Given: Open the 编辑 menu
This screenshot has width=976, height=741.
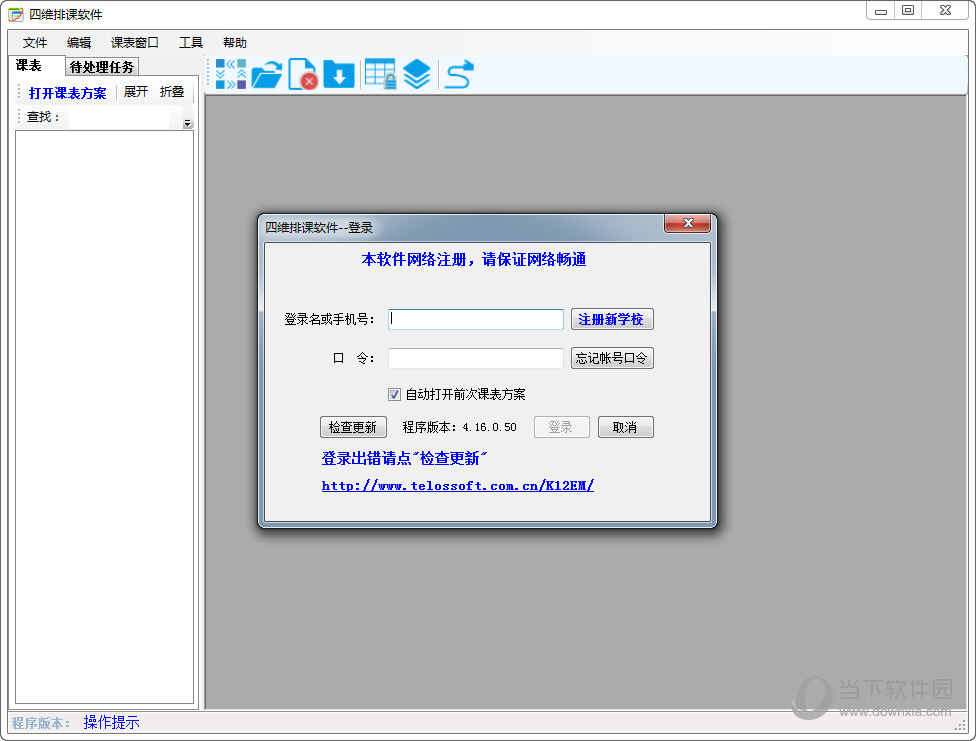Looking at the screenshot, I should click(79, 42).
